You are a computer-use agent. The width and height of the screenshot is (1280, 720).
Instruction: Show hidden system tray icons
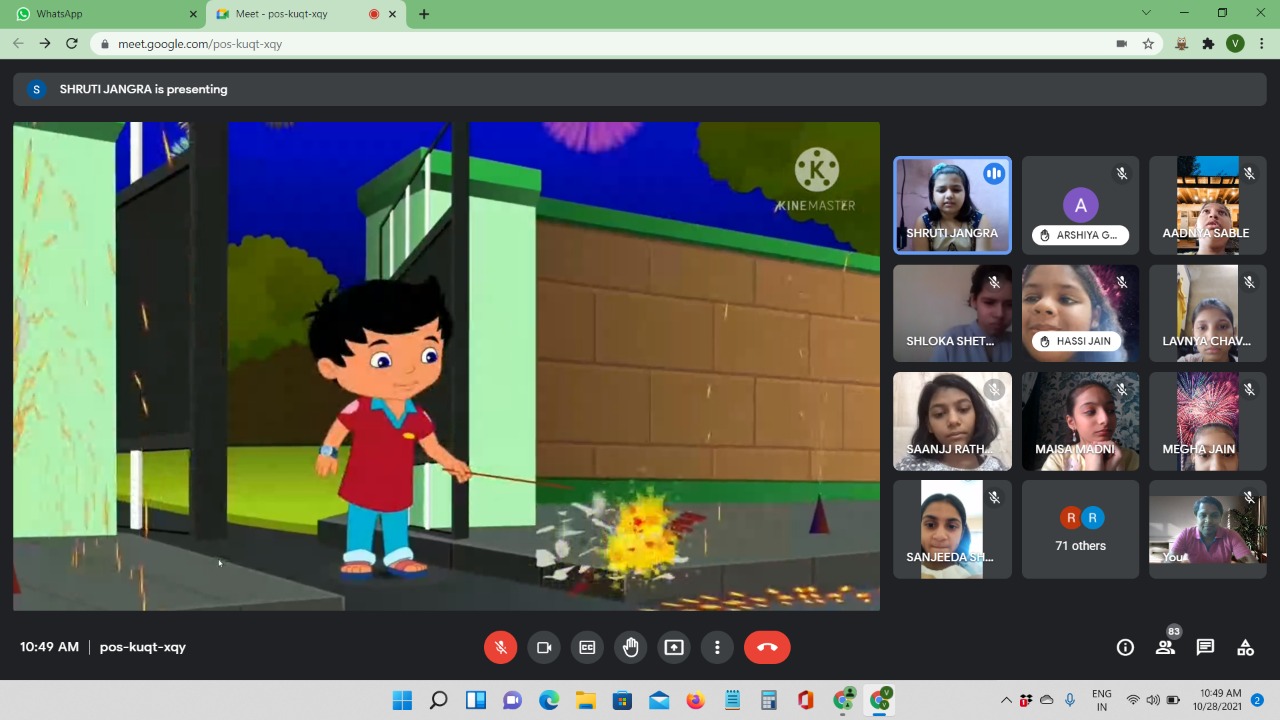tap(1006, 700)
